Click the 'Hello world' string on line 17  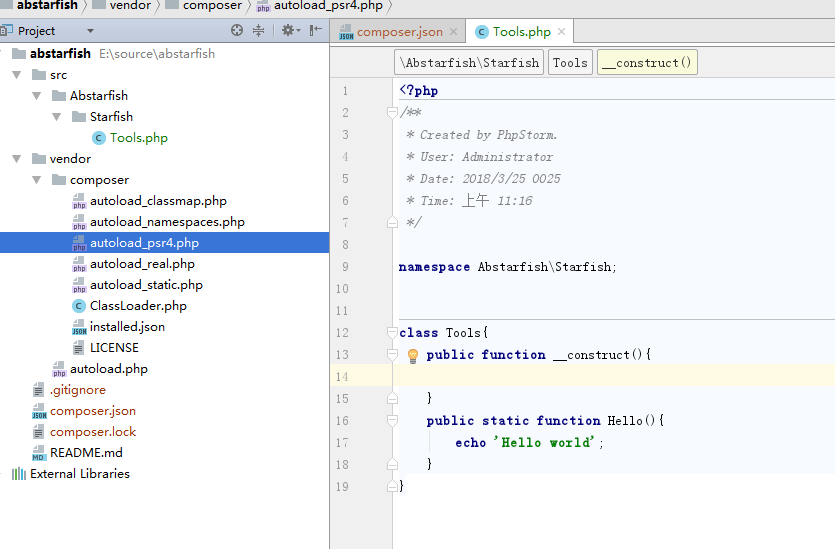(x=543, y=443)
